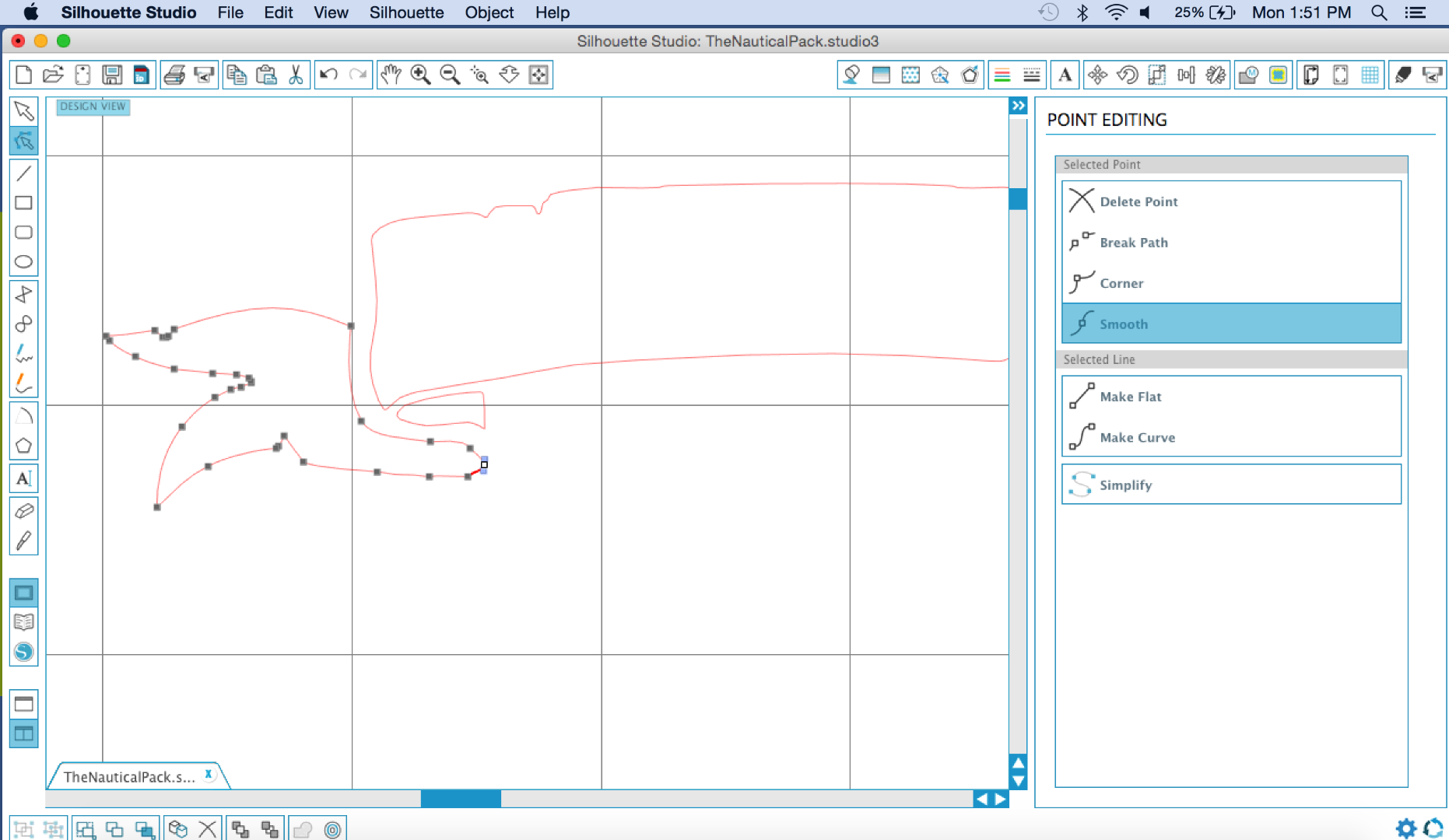Screen dimensions: 1449x840
Task: Choose the Draw a Line tool
Action: [24, 173]
